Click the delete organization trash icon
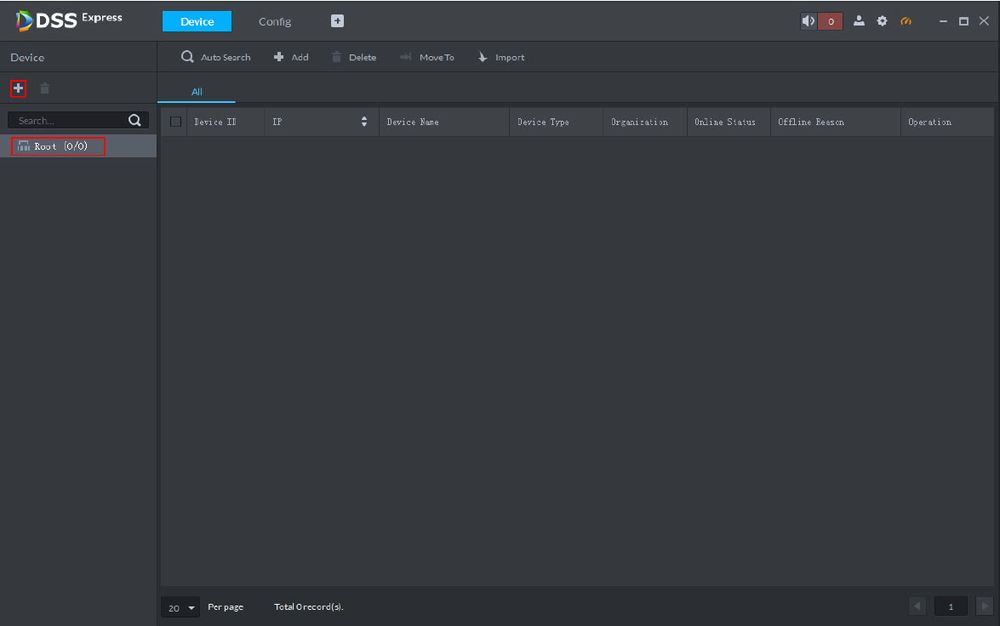Viewport: 1000px width, 626px height. pyautogui.click(x=45, y=88)
